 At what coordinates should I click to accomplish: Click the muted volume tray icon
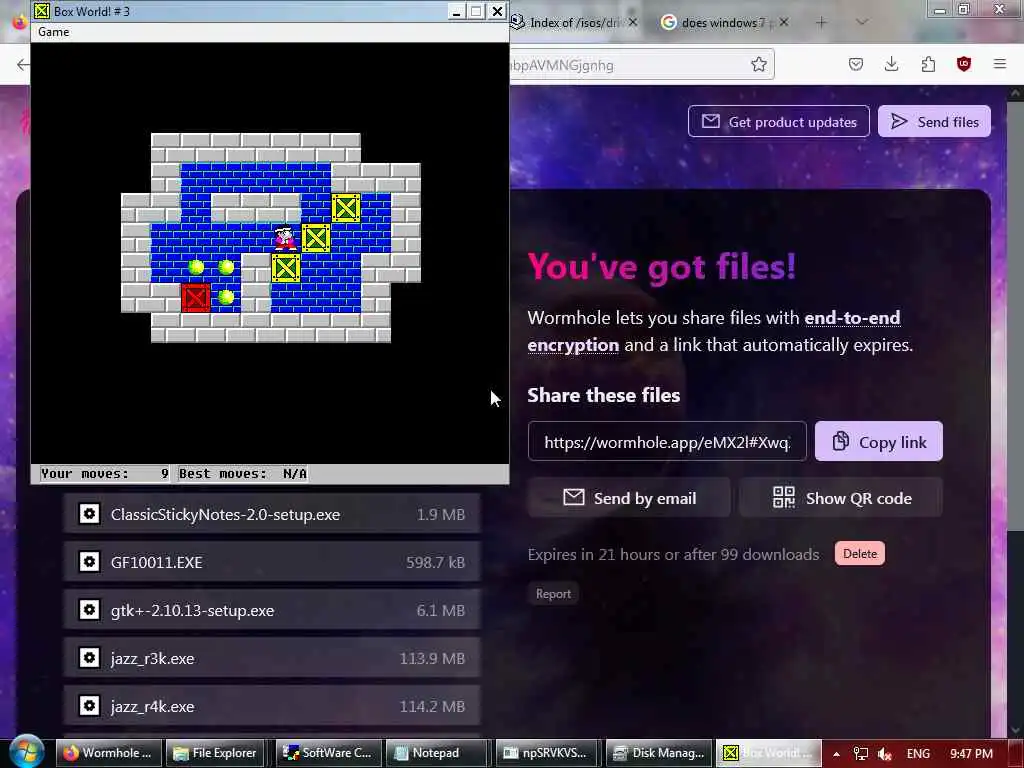click(x=885, y=754)
